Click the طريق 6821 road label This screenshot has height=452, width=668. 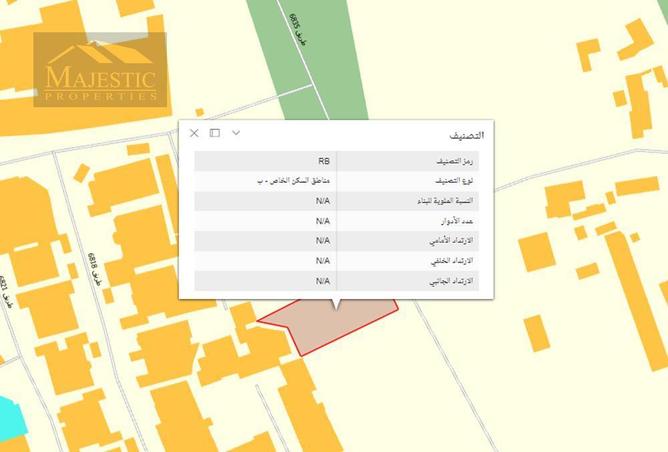click(7, 291)
